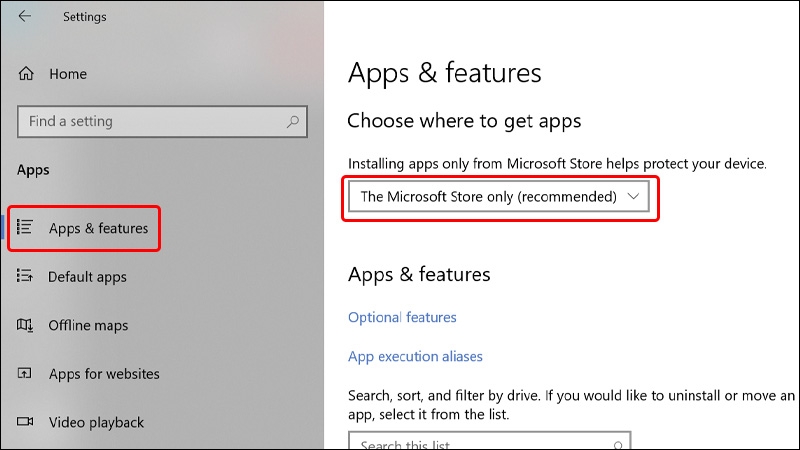Click the magnifier icon in Find a setting
This screenshot has width=800, height=450.
293,122
